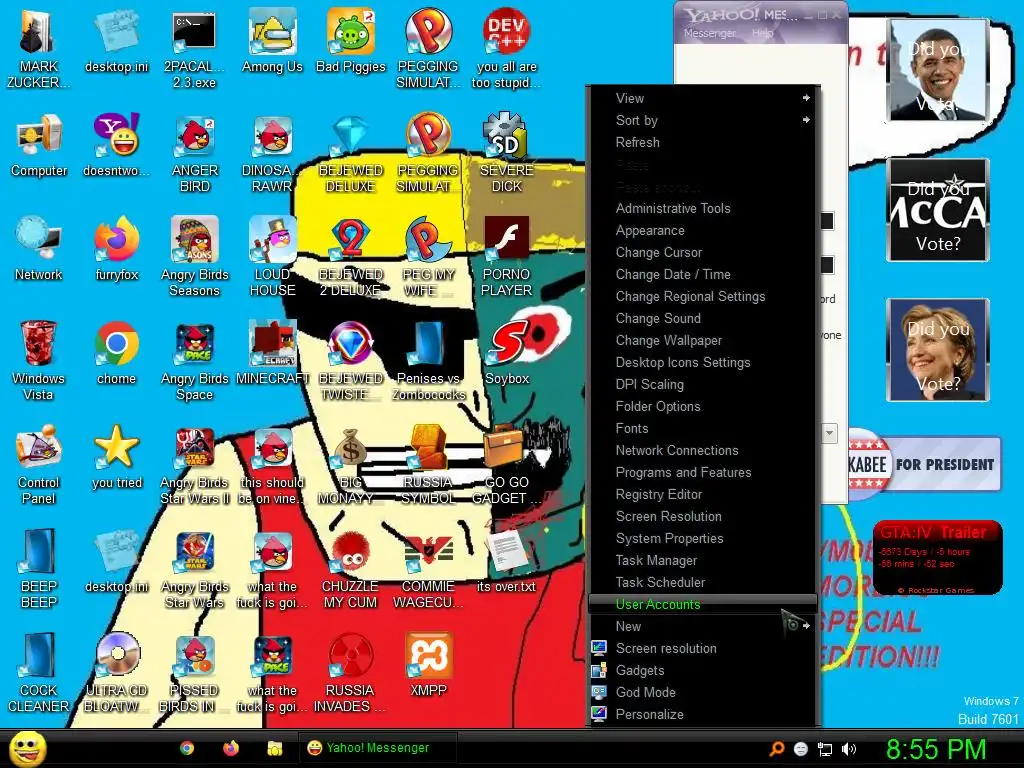Select Folder Options menu entry
1024x768 pixels.
[703, 406]
